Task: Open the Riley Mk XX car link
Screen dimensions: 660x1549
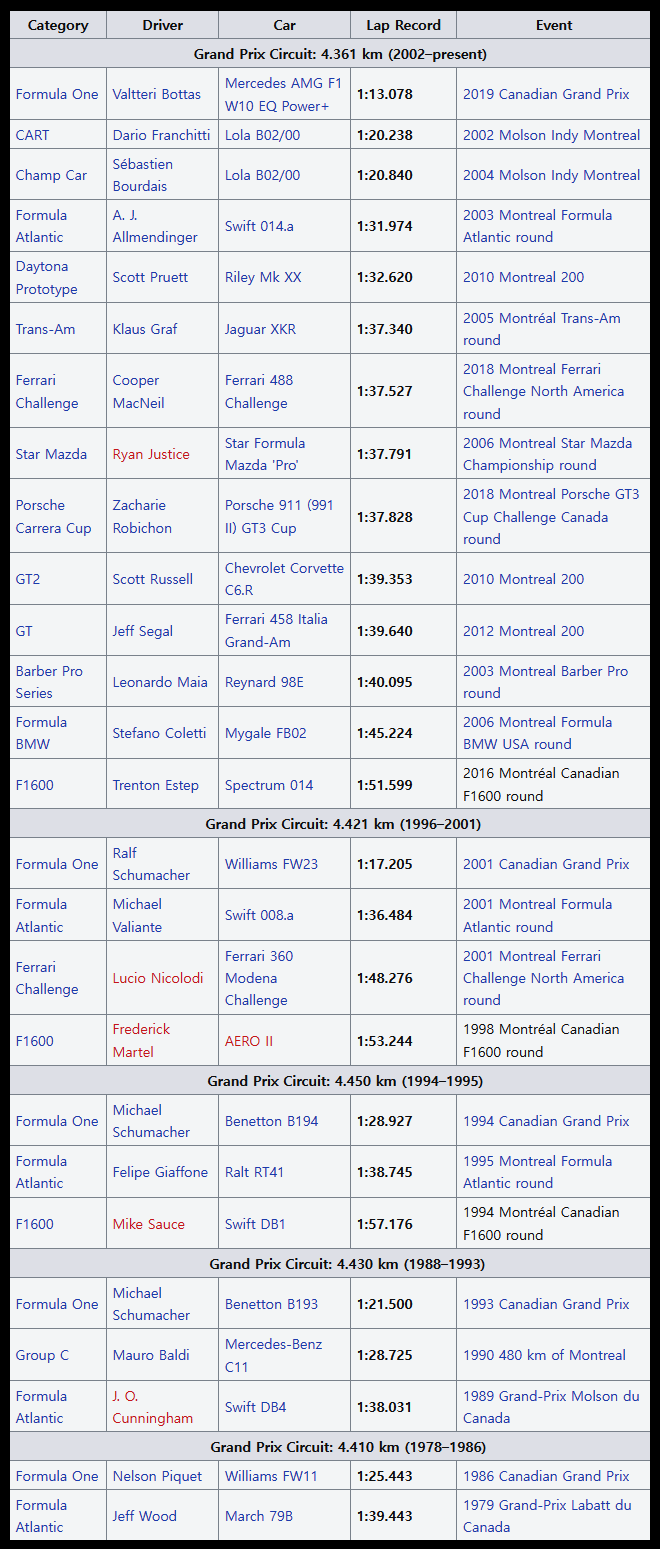Action: [x=263, y=277]
